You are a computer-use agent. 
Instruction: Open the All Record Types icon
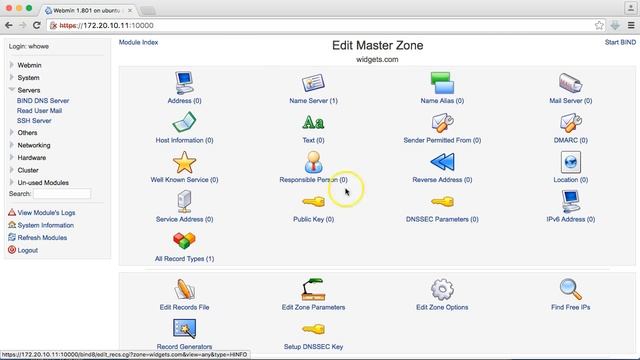(184, 241)
